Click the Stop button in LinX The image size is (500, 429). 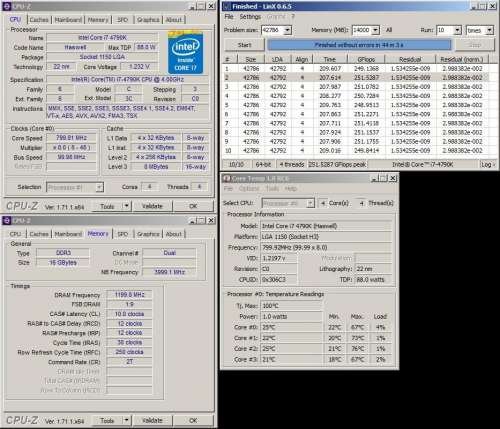click(x=475, y=45)
